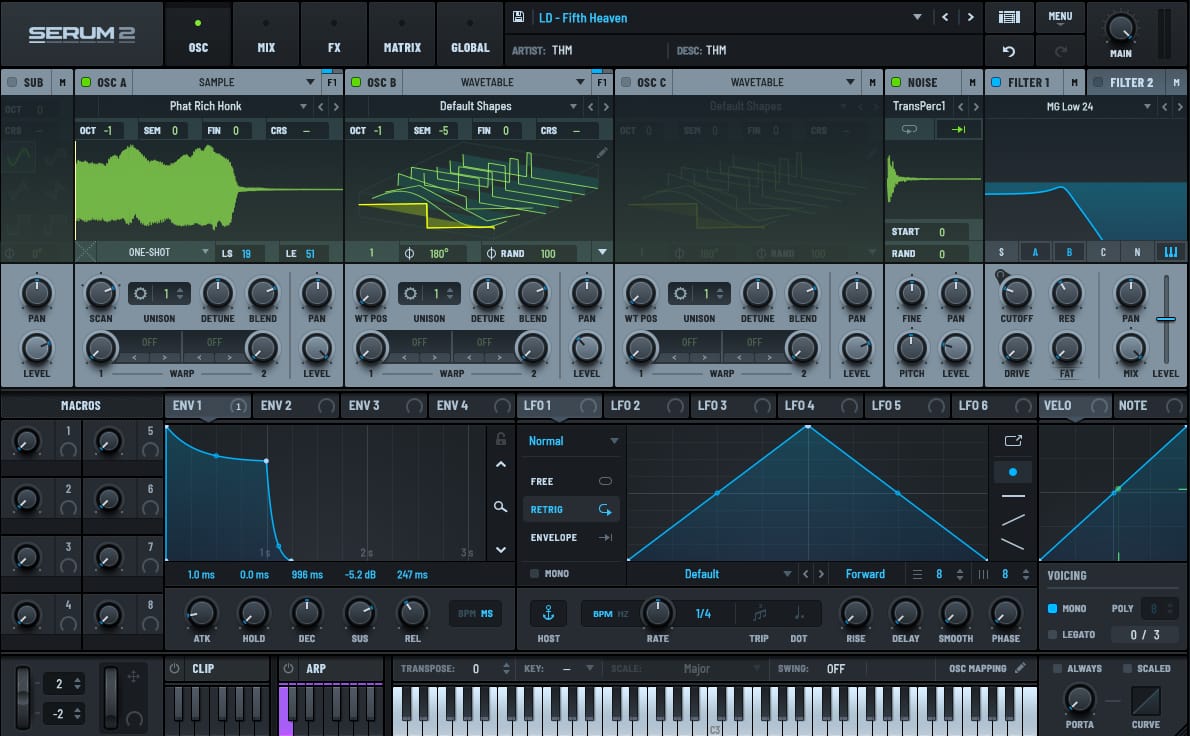Route oscillator A to filter via A button
1190x736 pixels.
click(x=1034, y=252)
